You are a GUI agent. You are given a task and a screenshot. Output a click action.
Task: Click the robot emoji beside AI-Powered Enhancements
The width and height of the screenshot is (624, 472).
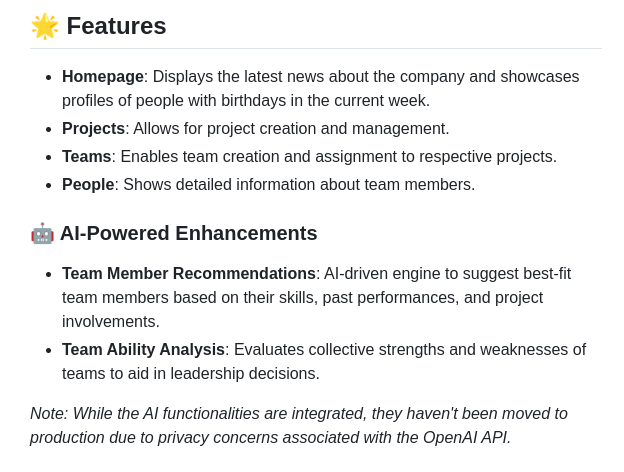pyautogui.click(x=42, y=233)
